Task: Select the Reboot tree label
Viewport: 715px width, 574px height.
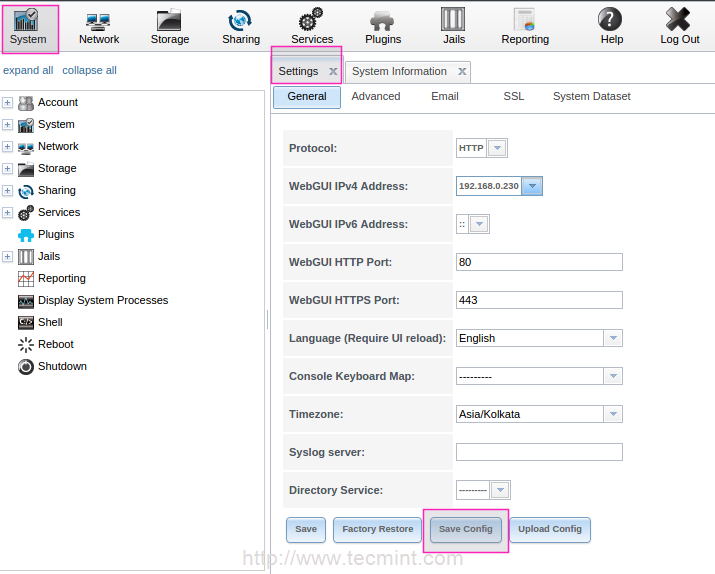Action: (x=56, y=345)
